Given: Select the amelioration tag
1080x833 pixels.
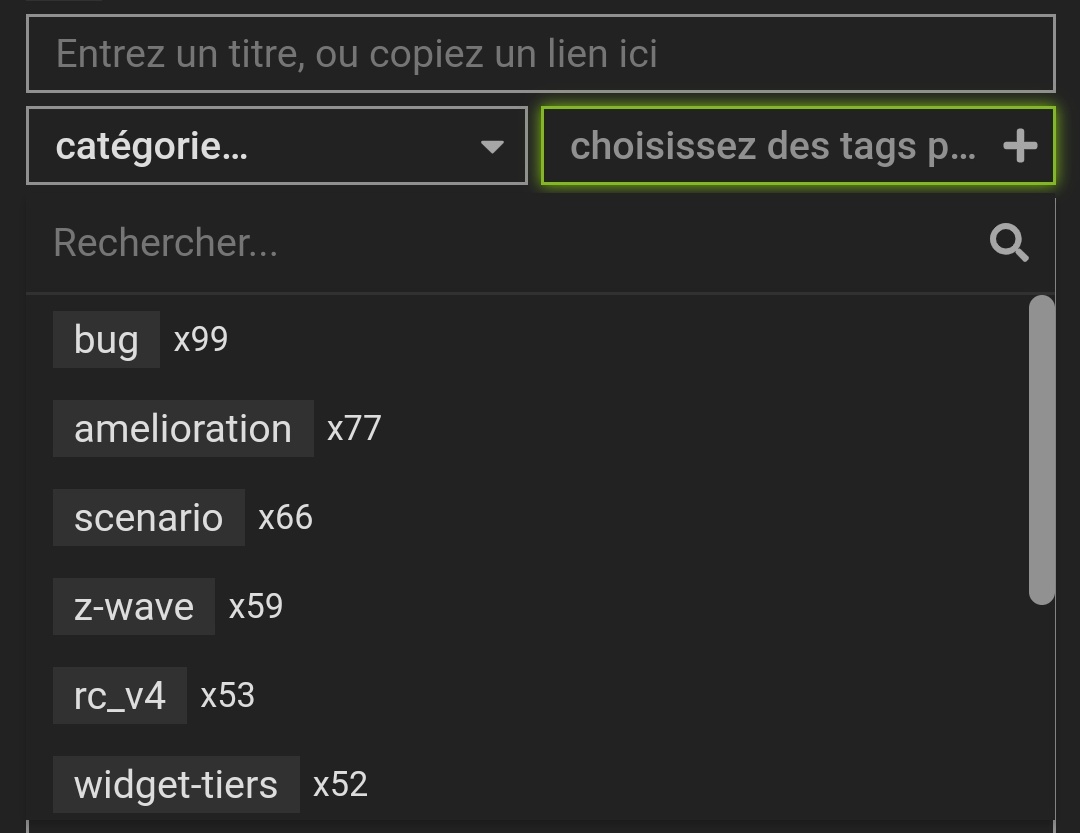Looking at the screenshot, I should click(x=183, y=429).
